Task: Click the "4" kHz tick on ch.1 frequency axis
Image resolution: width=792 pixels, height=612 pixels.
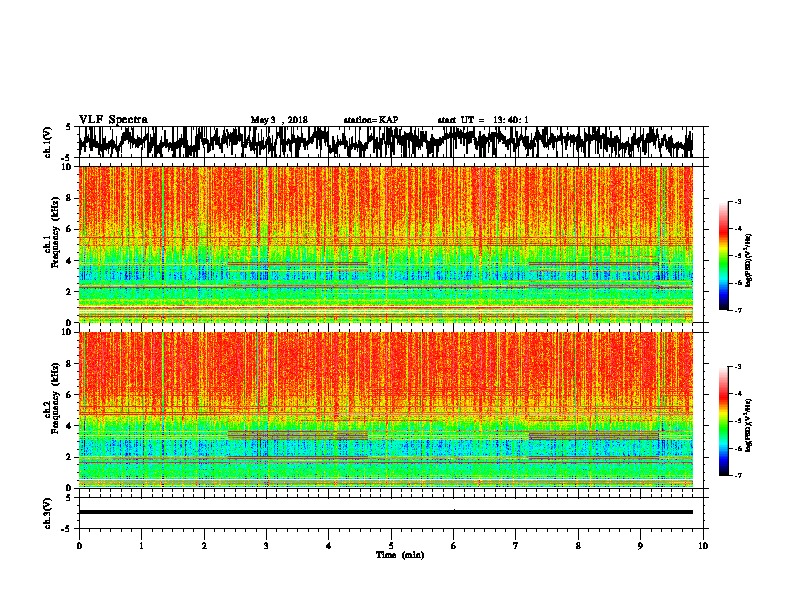Action: pos(70,261)
